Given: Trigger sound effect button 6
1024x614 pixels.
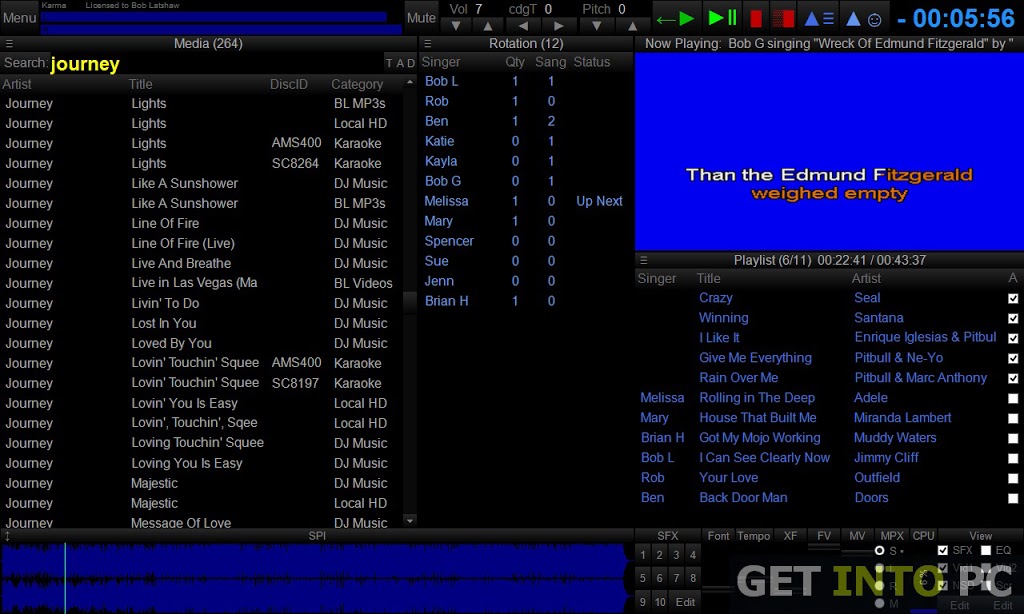Looking at the screenshot, I should [x=660, y=578].
